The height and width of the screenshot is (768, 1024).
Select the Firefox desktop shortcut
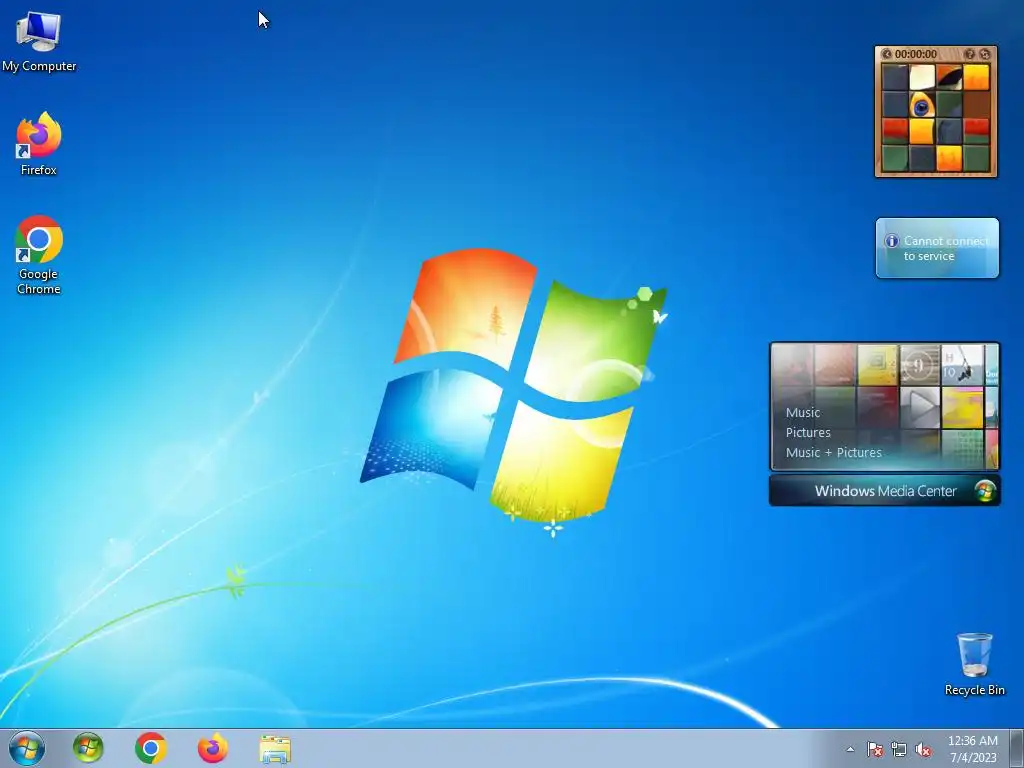39,144
